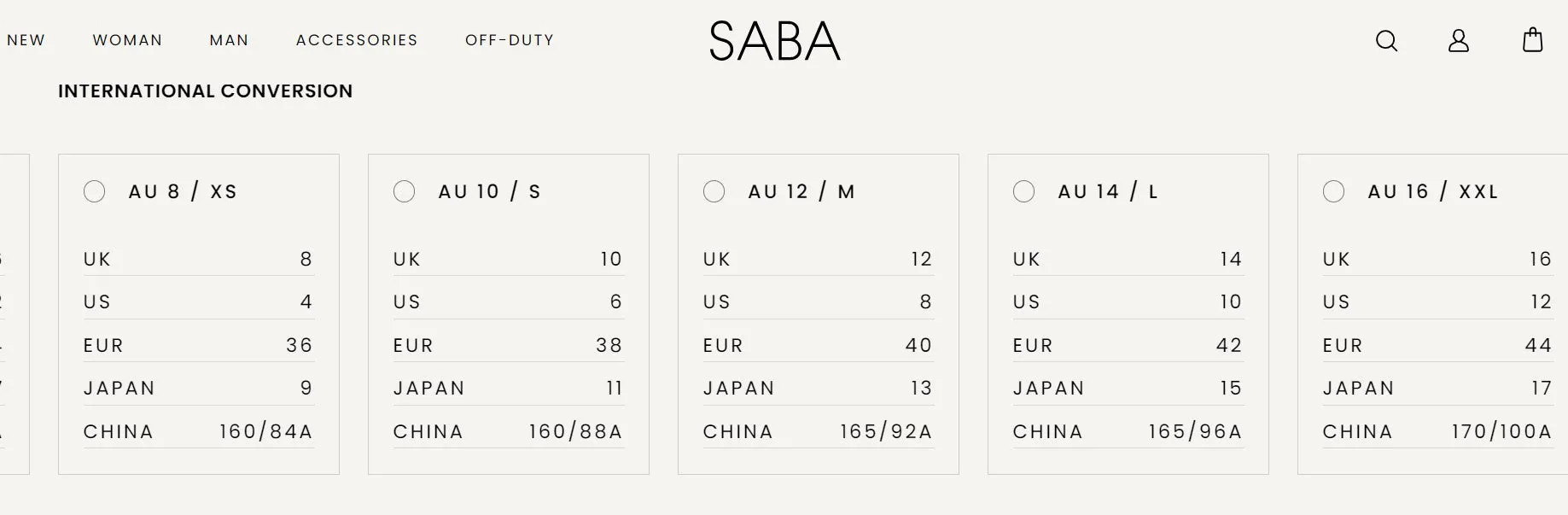Open the shopping bag icon
This screenshot has height=515, width=1568.
(1533, 40)
